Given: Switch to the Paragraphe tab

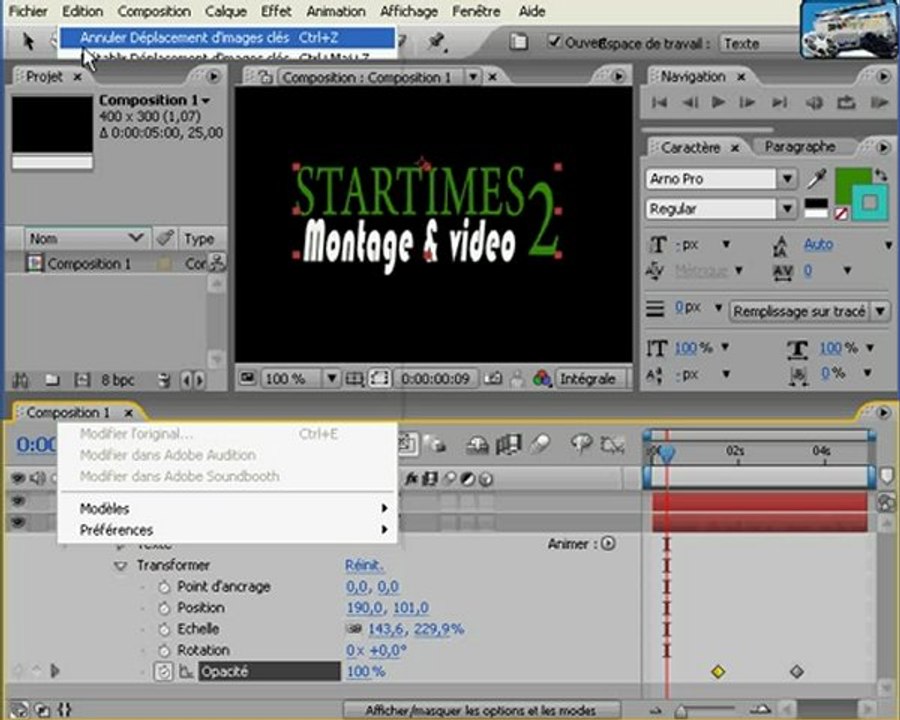Looking at the screenshot, I should pos(800,147).
